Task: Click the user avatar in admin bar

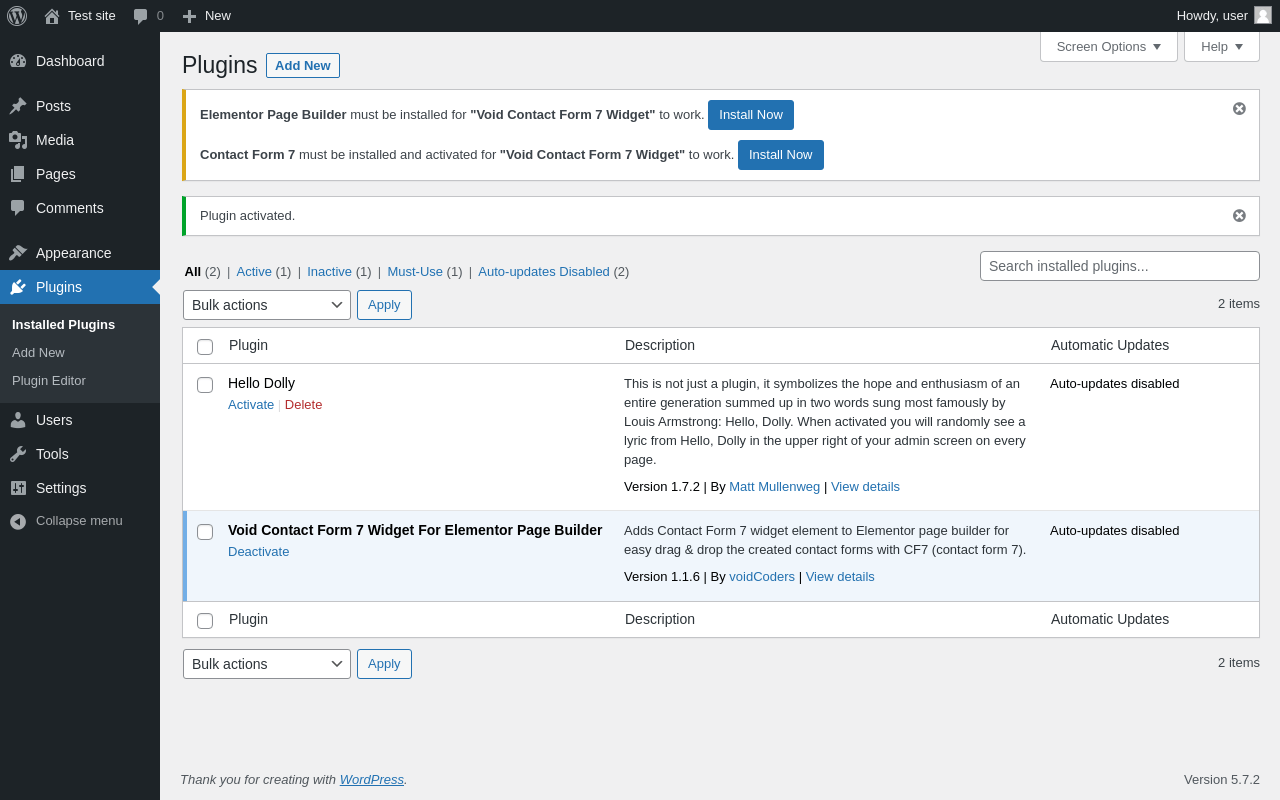Action: click(1263, 15)
